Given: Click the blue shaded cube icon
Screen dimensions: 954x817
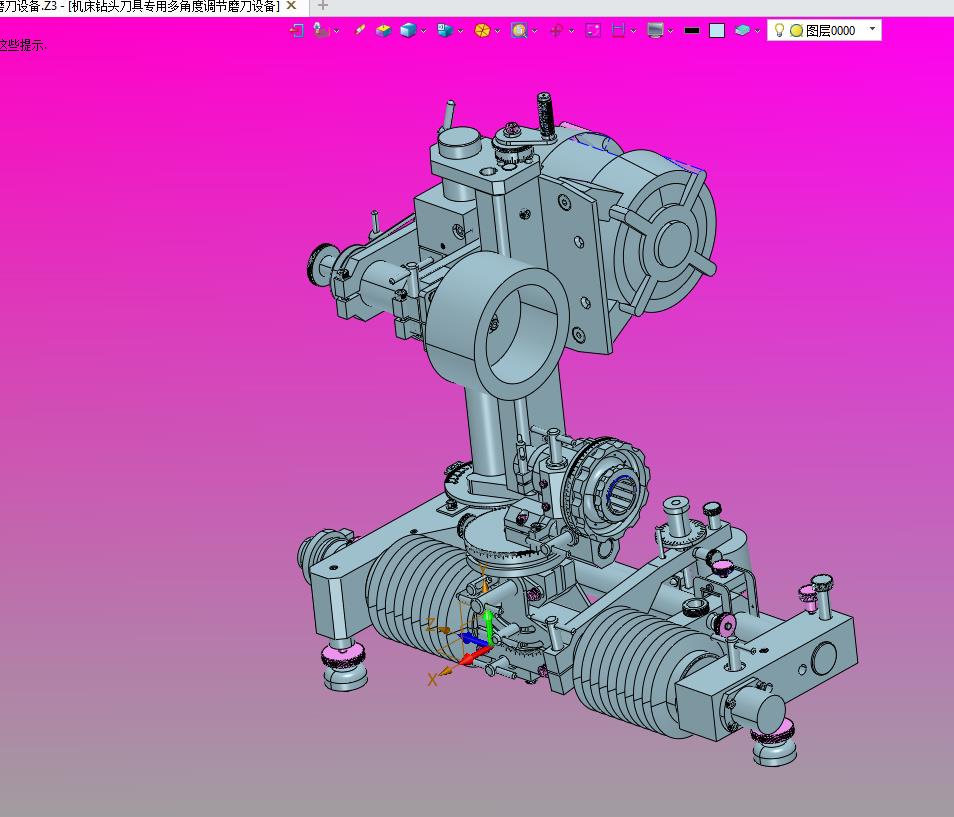Looking at the screenshot, I should (x=408, y=30).
